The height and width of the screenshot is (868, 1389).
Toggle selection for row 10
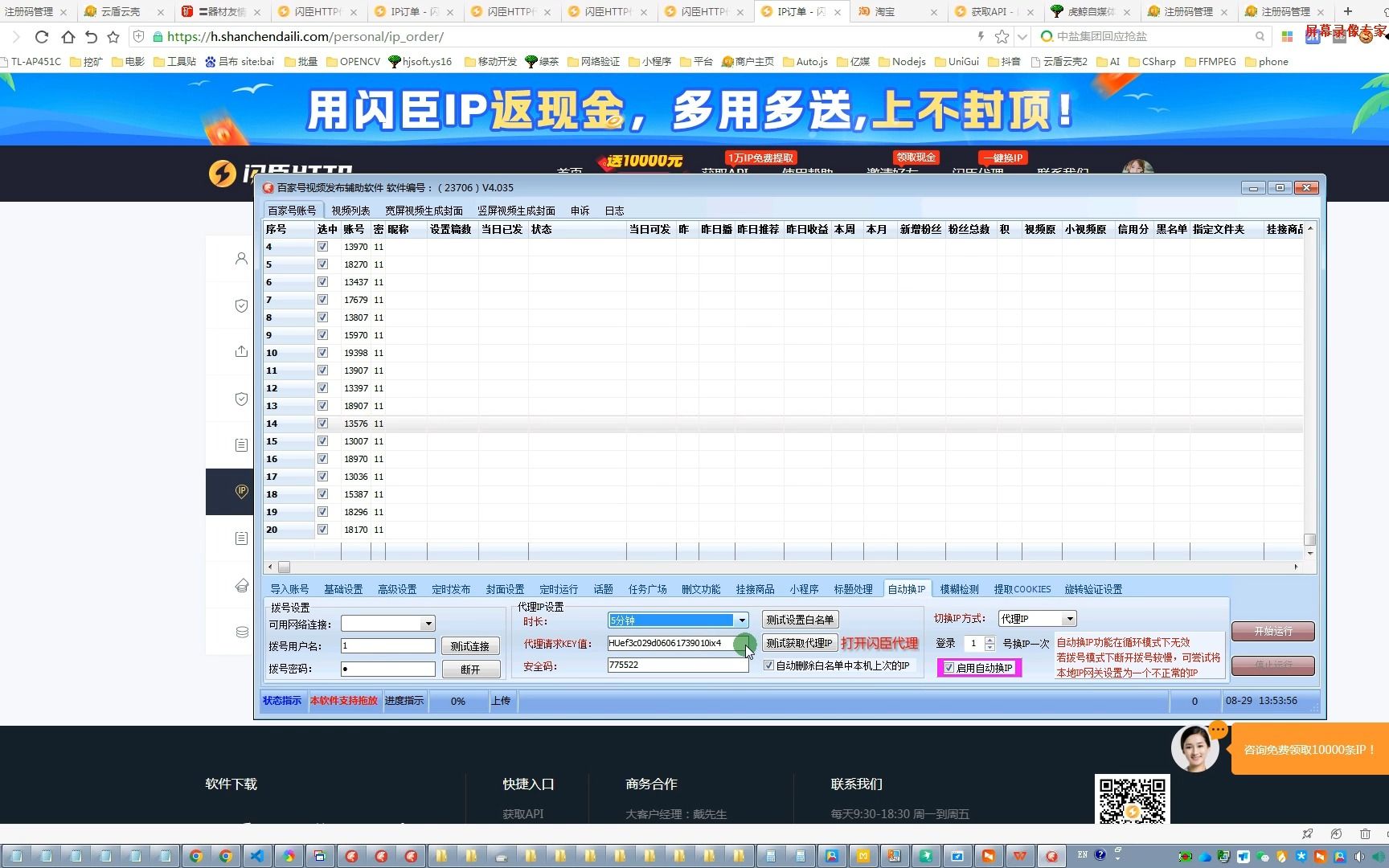(x=322, y=353)
